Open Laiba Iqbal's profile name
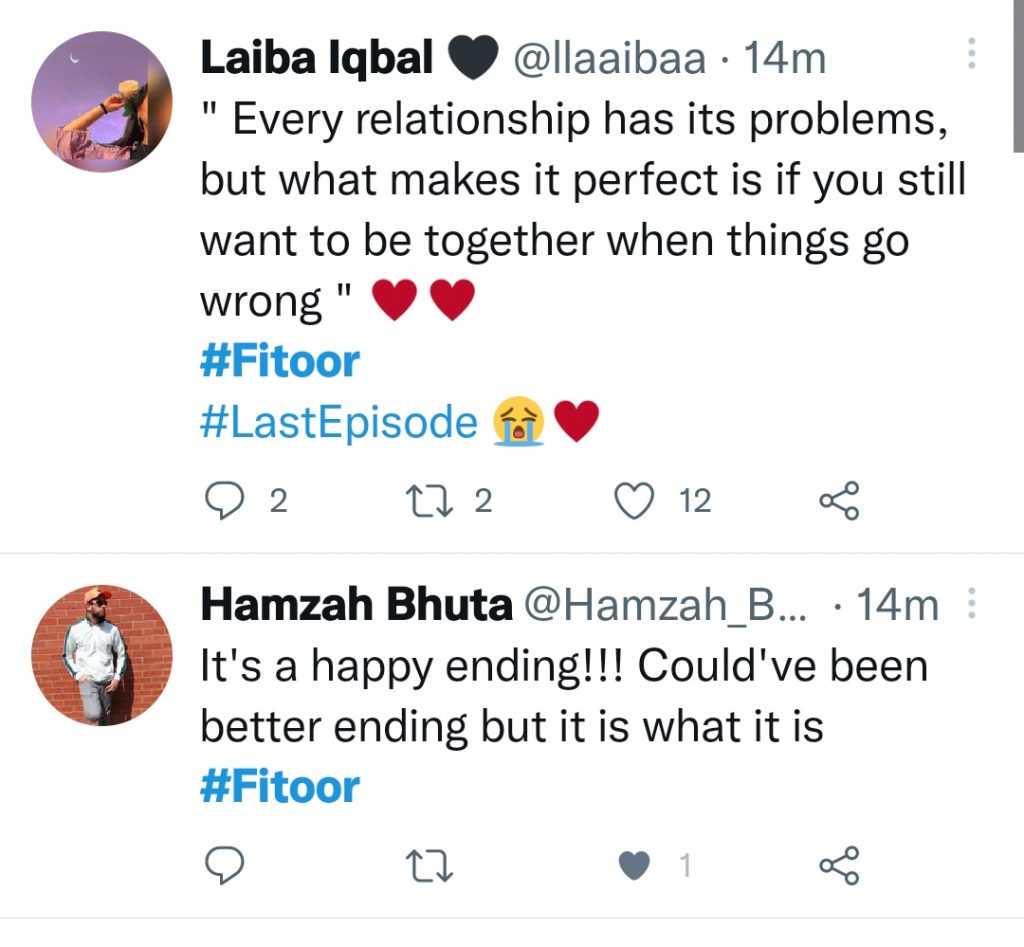The height and width of the screenshot is (947, 1024). tap(316, 57)
